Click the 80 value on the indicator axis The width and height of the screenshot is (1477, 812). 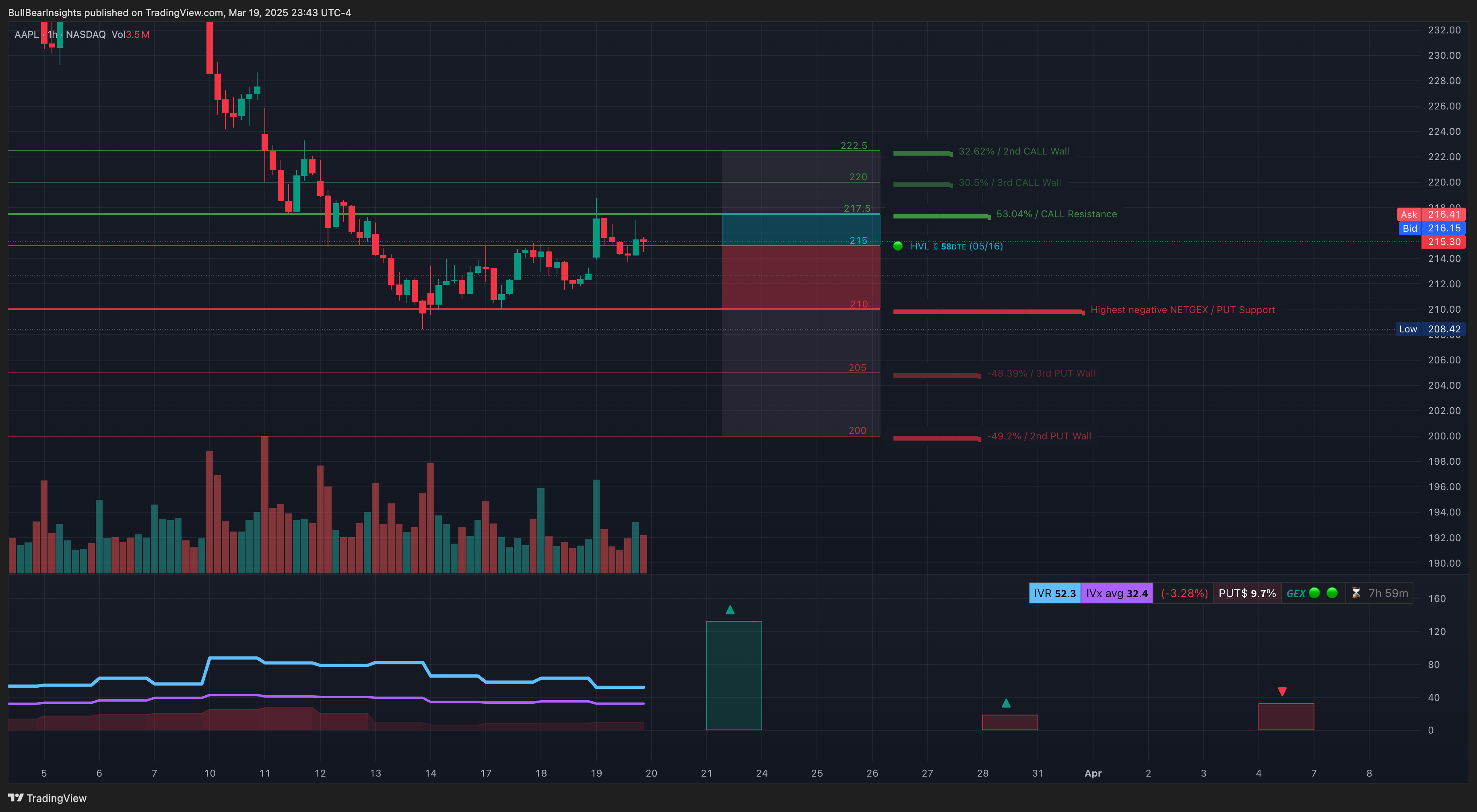pos(1434,665)
